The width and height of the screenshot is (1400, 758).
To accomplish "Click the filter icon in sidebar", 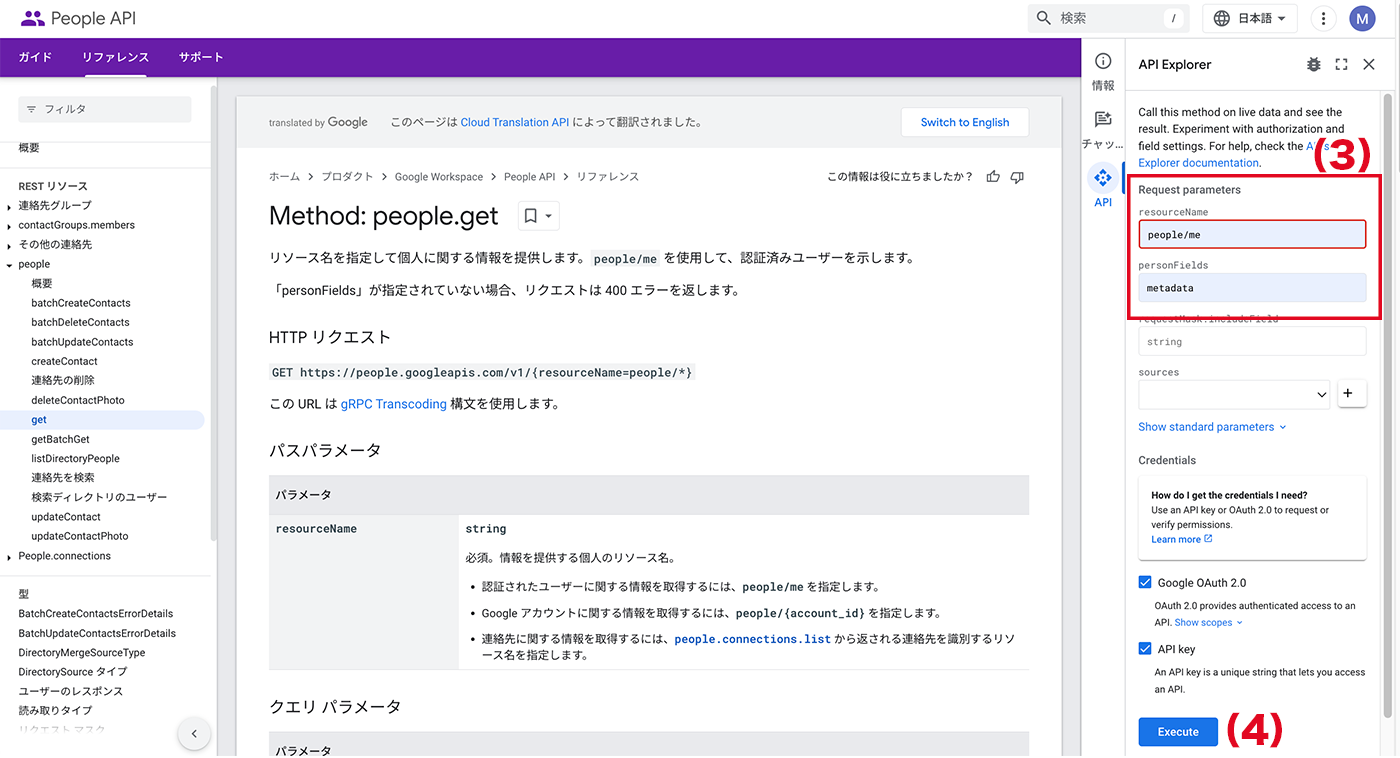I will point(31,109).
